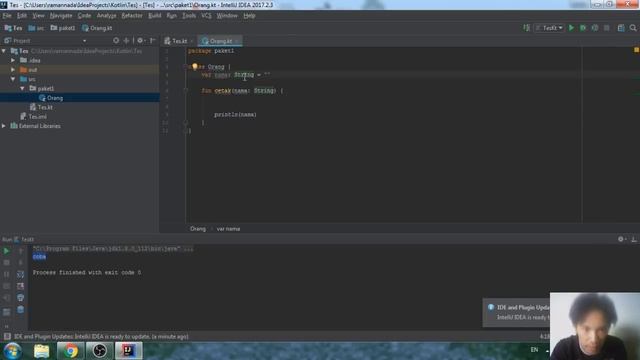640x360 pixels.
Task: Switch to the Tes.kt editor tab
Action: pyautogui.click(x=179, y=41)
